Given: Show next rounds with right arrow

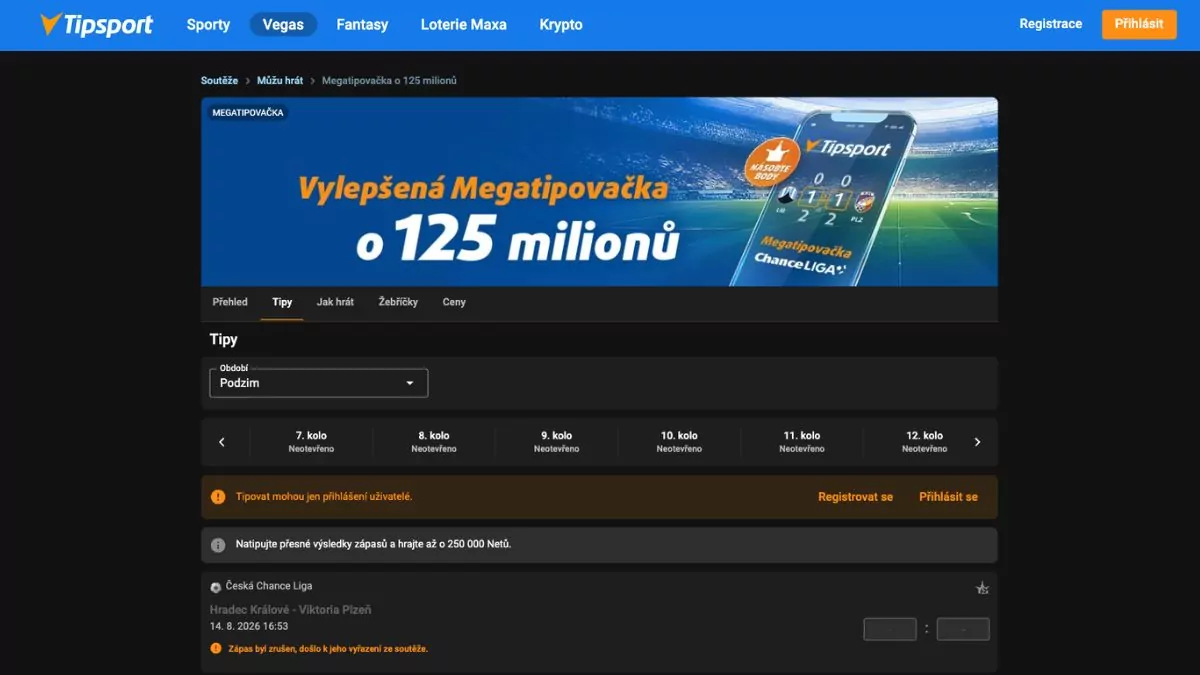Looking at the screenshot, I should click(x=977, y=442).
